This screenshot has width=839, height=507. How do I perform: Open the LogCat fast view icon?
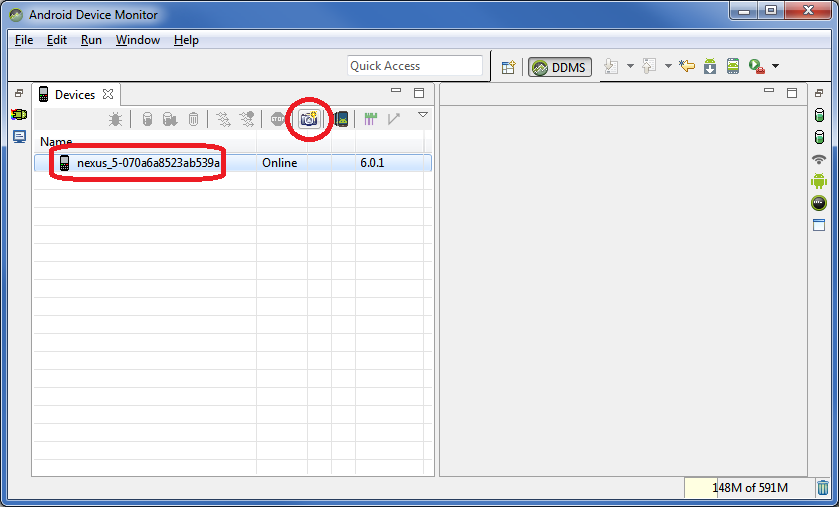pyautogui.click(x=19, y=114)
